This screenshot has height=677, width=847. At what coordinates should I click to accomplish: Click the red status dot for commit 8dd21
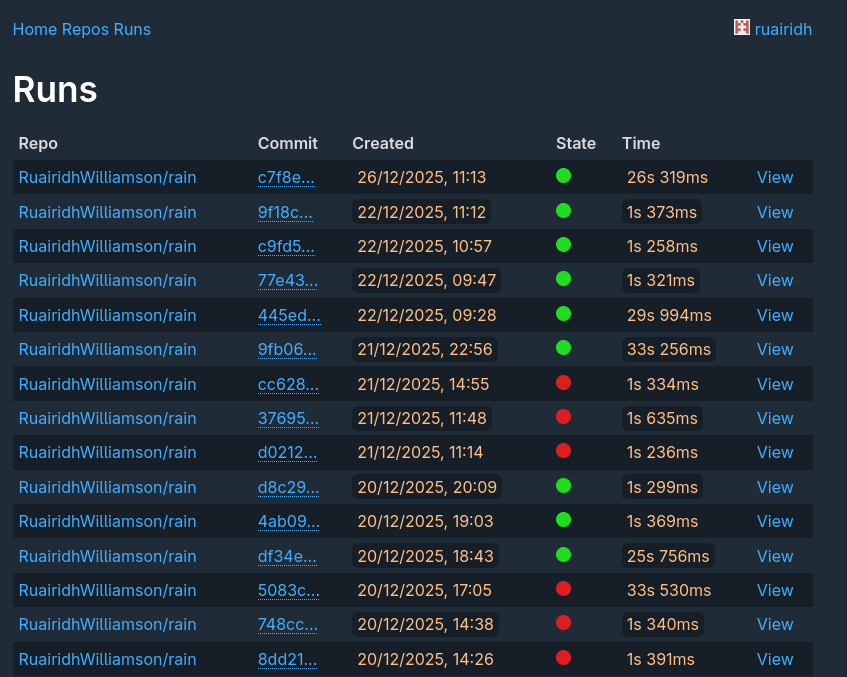pyautogui.click(x=563, y=657)
